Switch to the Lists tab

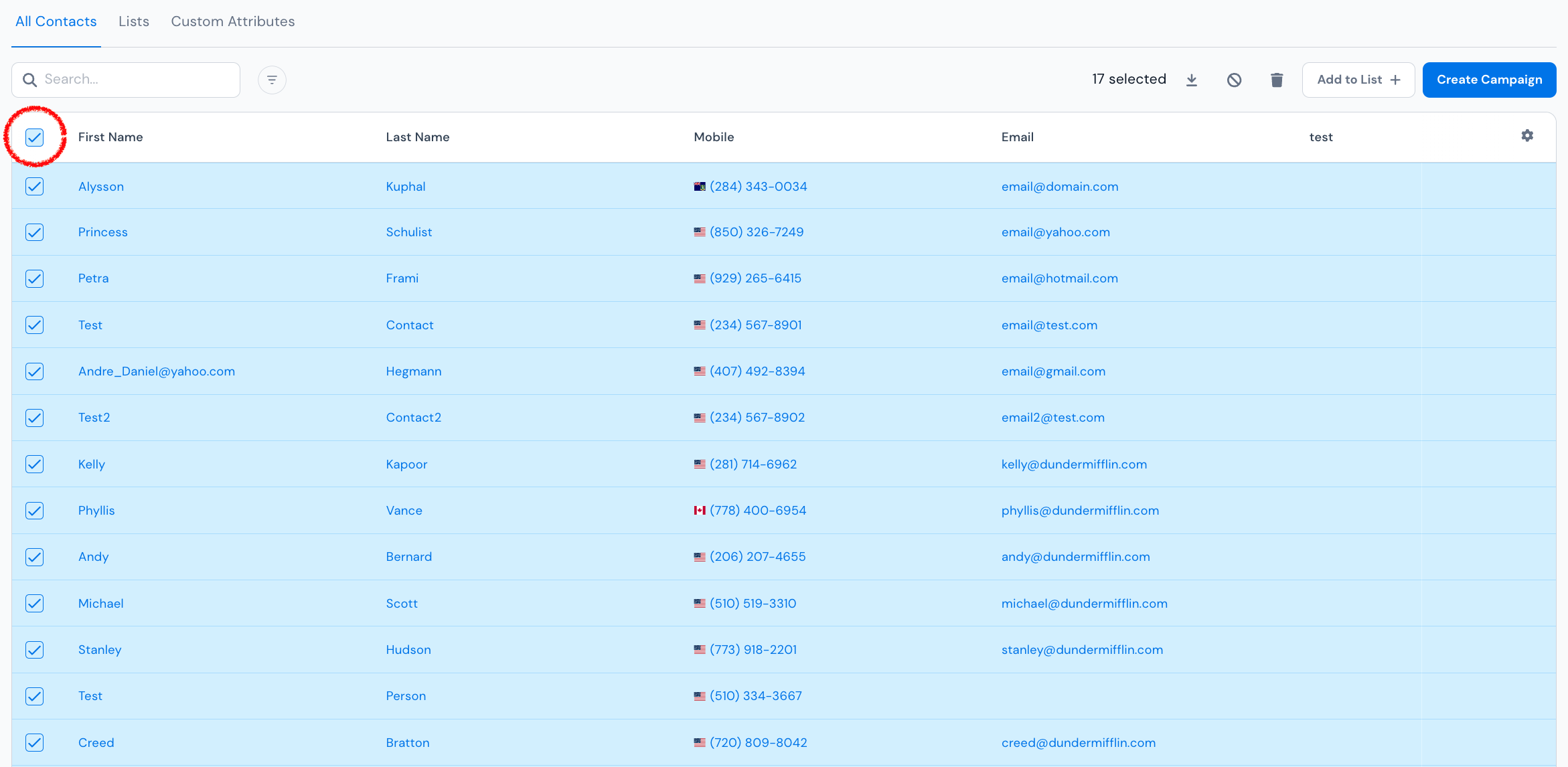pos(134,21)
